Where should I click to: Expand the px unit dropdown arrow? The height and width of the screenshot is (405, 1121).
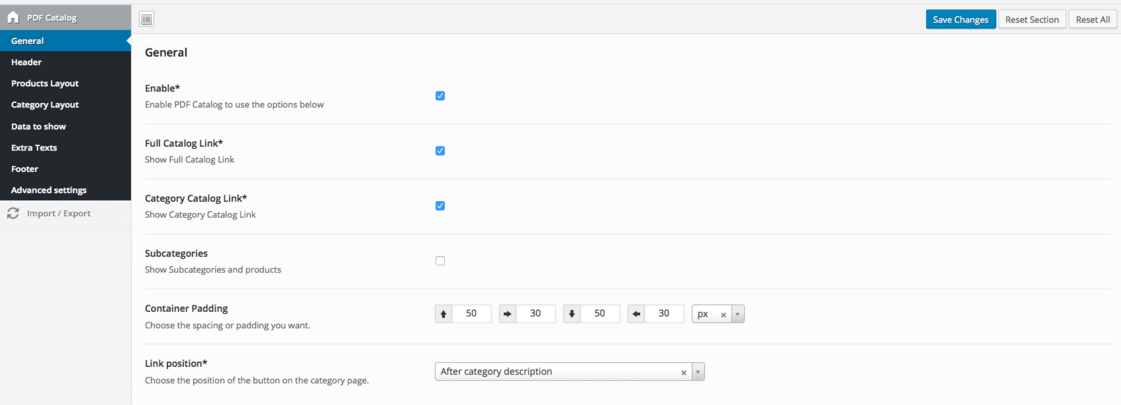tap(738, 314)
